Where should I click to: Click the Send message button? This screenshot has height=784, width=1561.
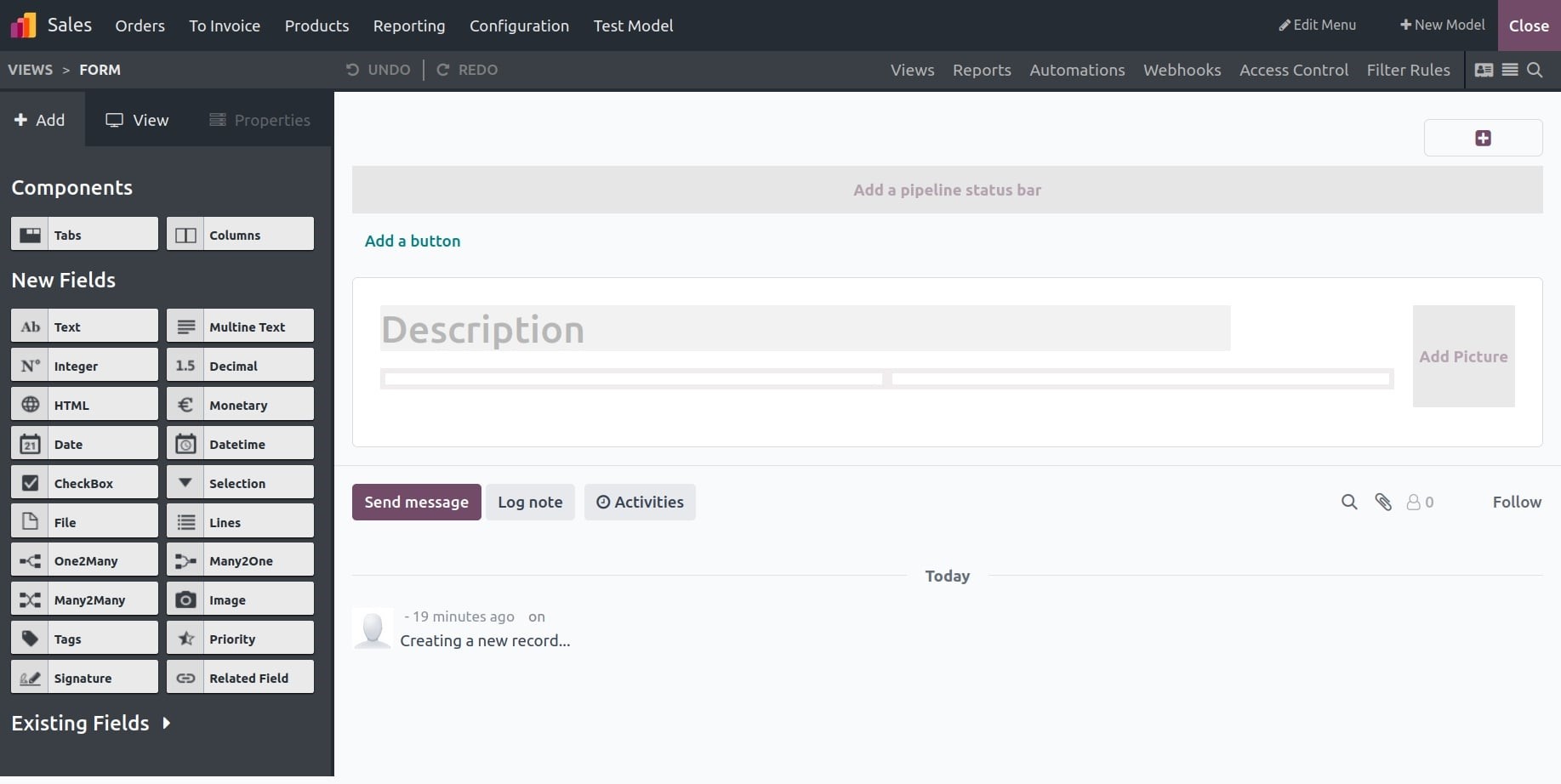click(416, 502)
